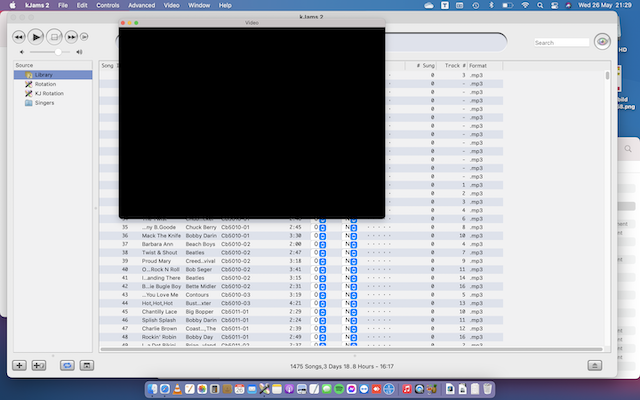Click the Stop button in the toolbar

coord(54,37)
